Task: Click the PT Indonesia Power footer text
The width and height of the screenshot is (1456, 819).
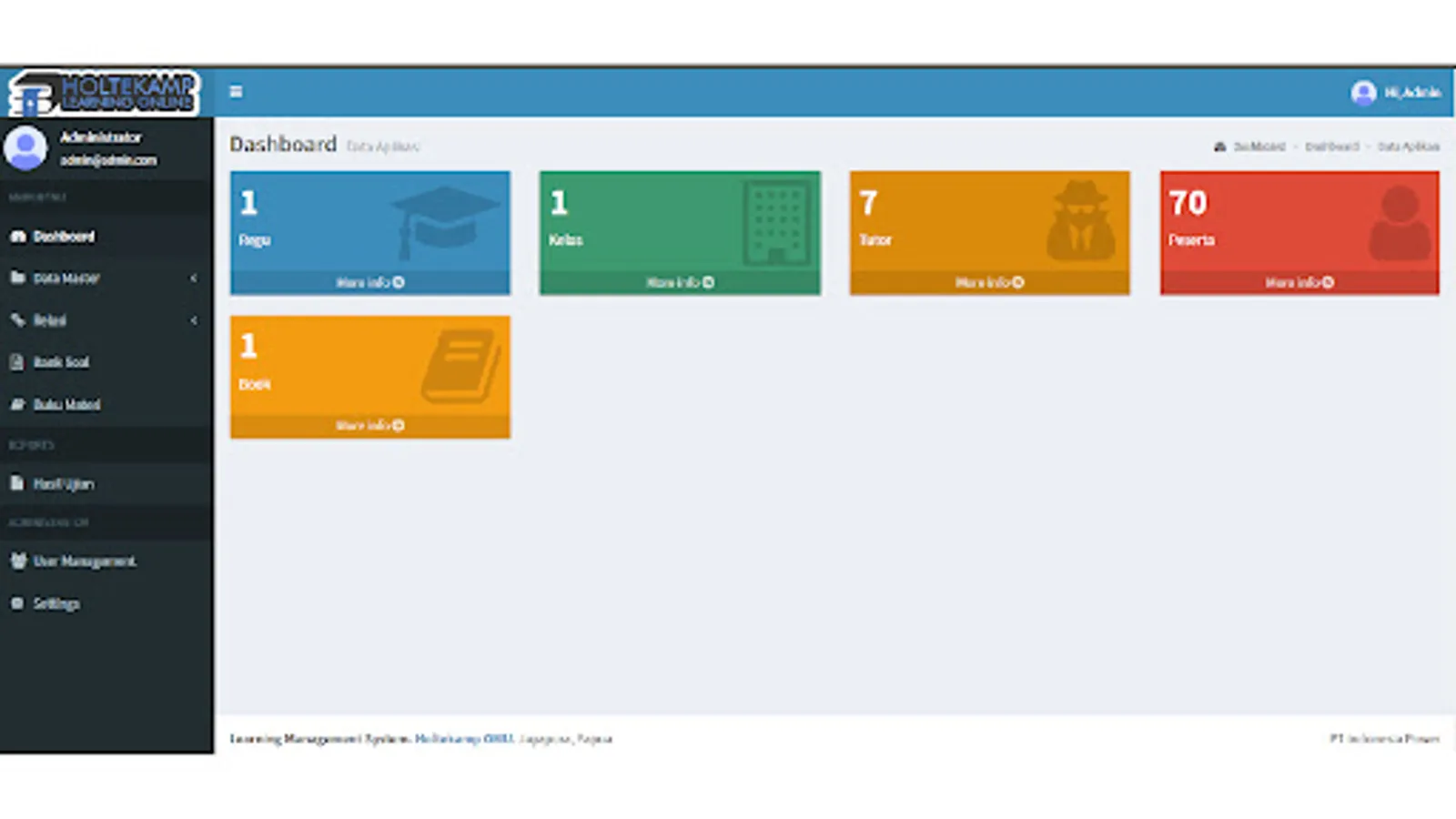Action: click(x=1385, y=739)
